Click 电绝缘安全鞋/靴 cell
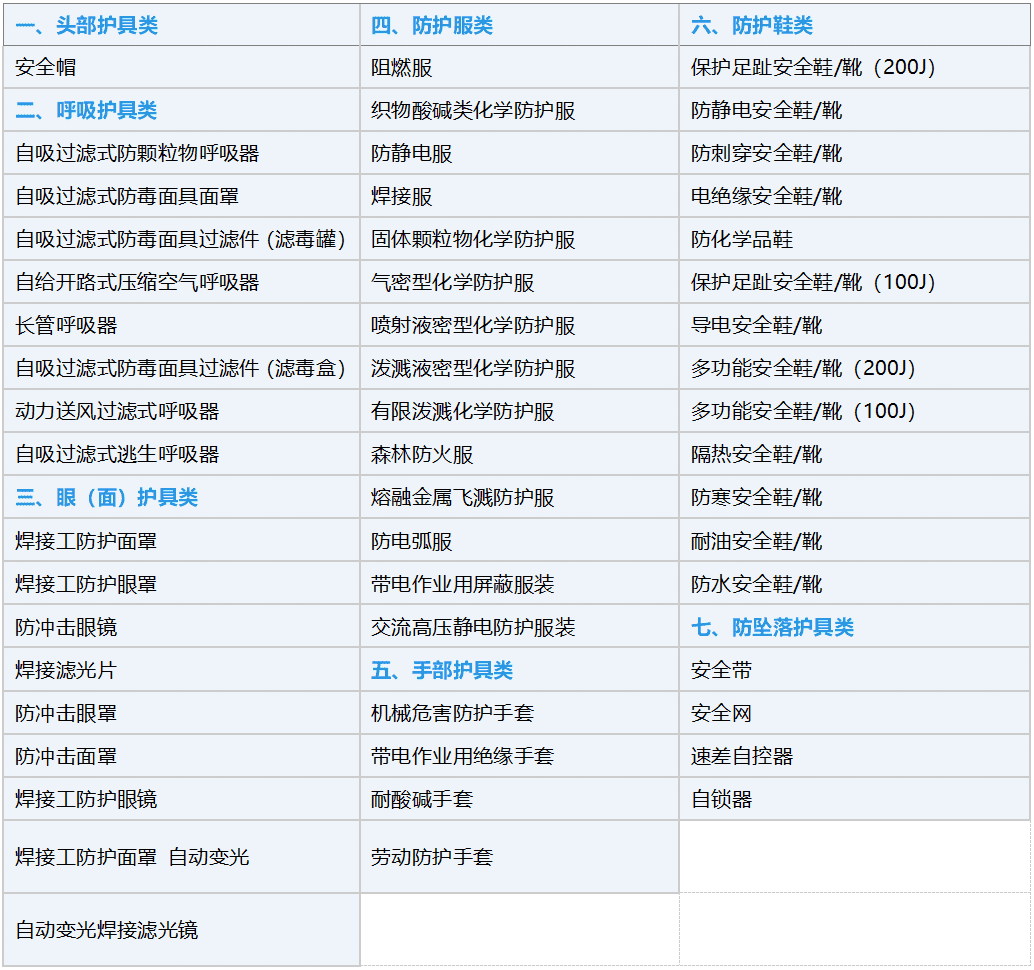This screenshot has width=1034, height=970. point(855,196)
